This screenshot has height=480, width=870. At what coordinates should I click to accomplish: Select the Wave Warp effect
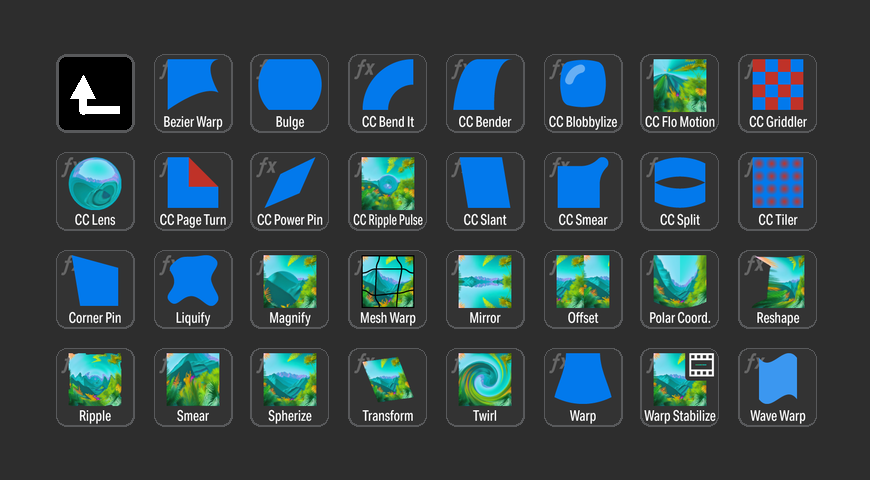coord(777,387)
